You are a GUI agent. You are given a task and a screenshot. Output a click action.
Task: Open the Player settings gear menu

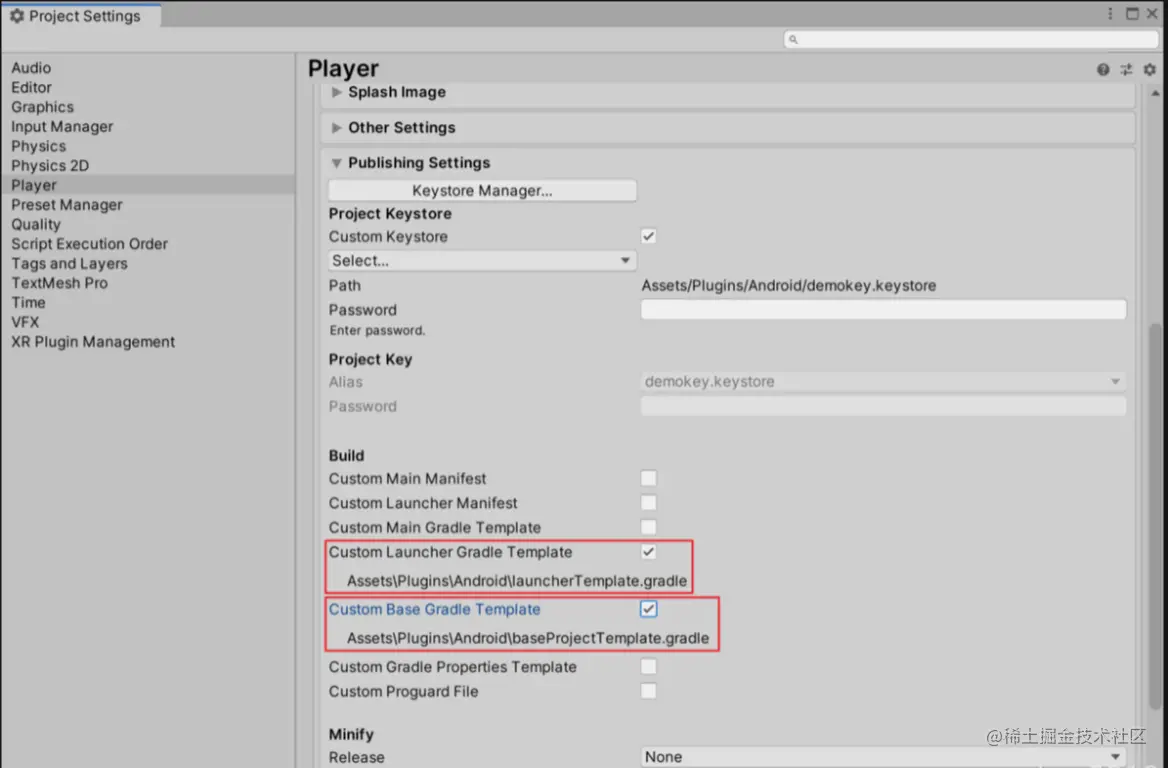click(x=1149, y=69)
